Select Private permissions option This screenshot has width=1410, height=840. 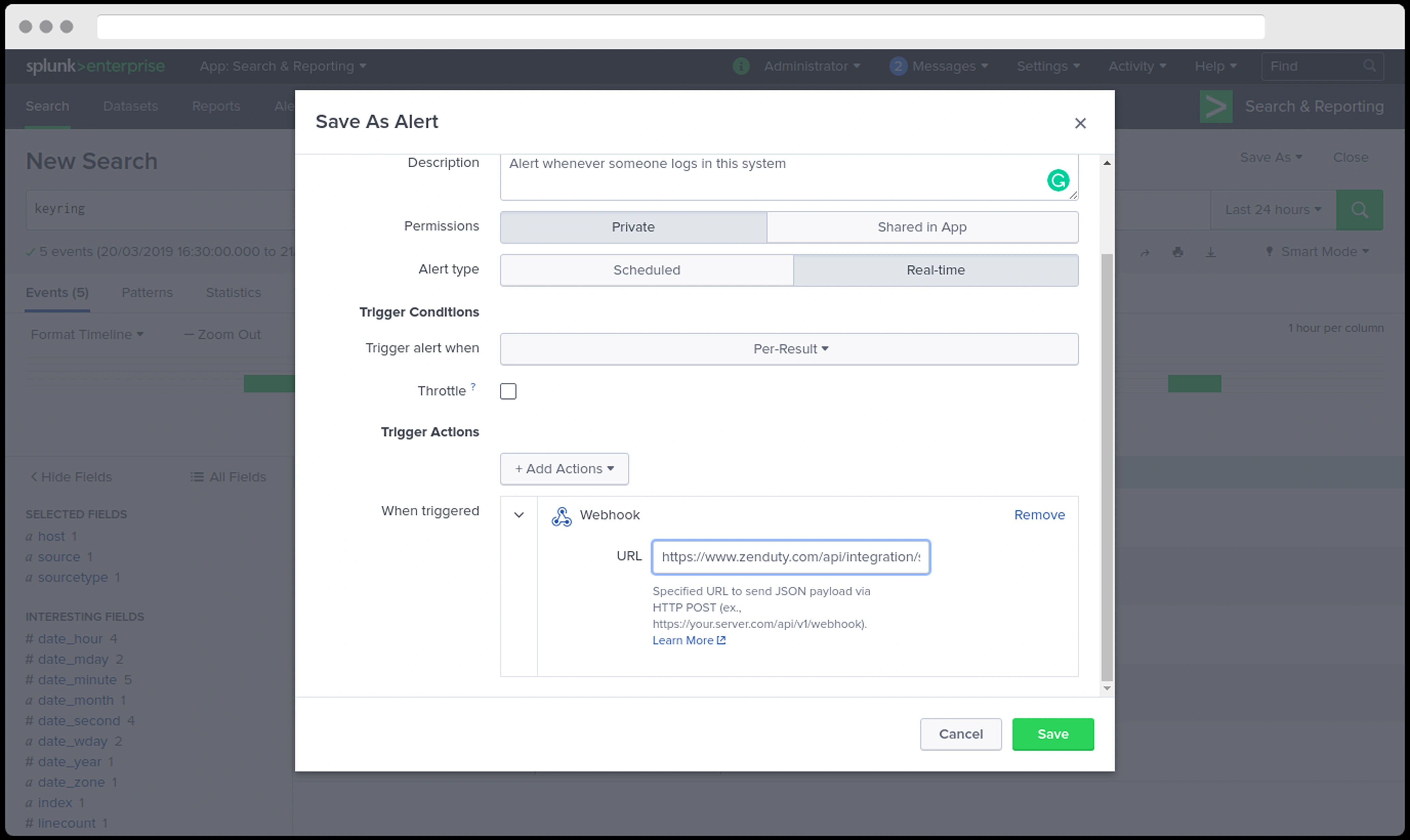coord(633,227)
